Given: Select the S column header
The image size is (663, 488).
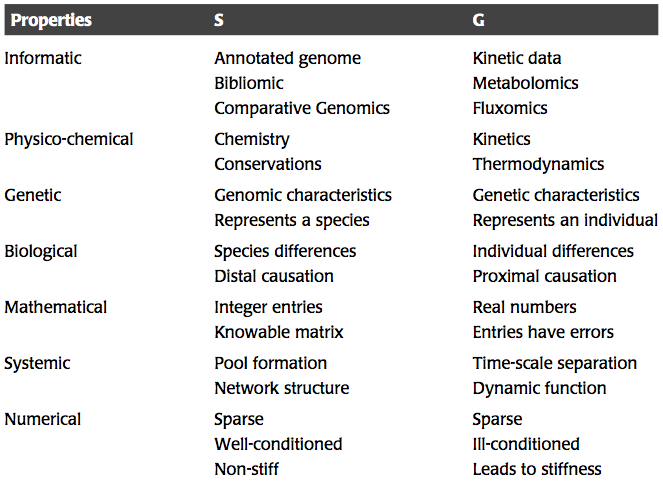Looking at the screenshot, I should coord(219,20).
